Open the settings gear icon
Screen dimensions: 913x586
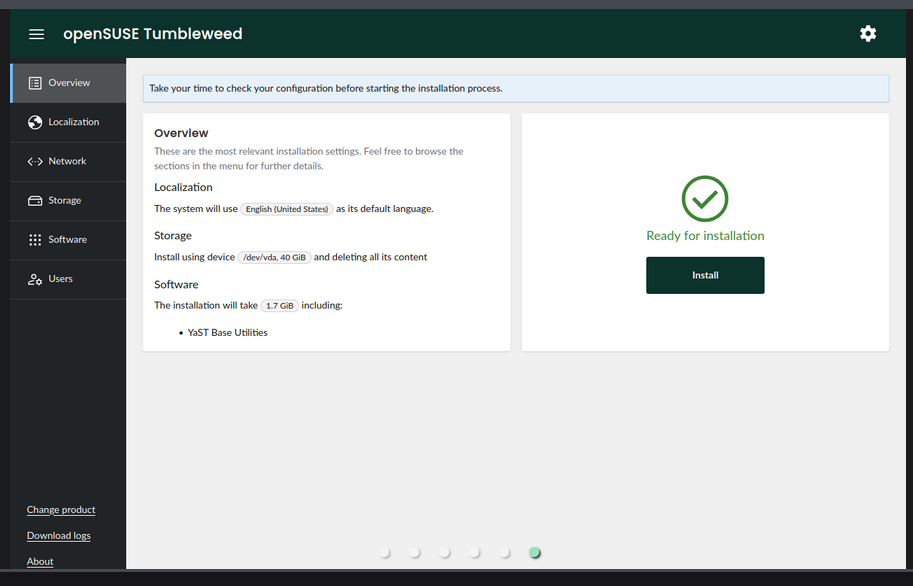[867, 34]
